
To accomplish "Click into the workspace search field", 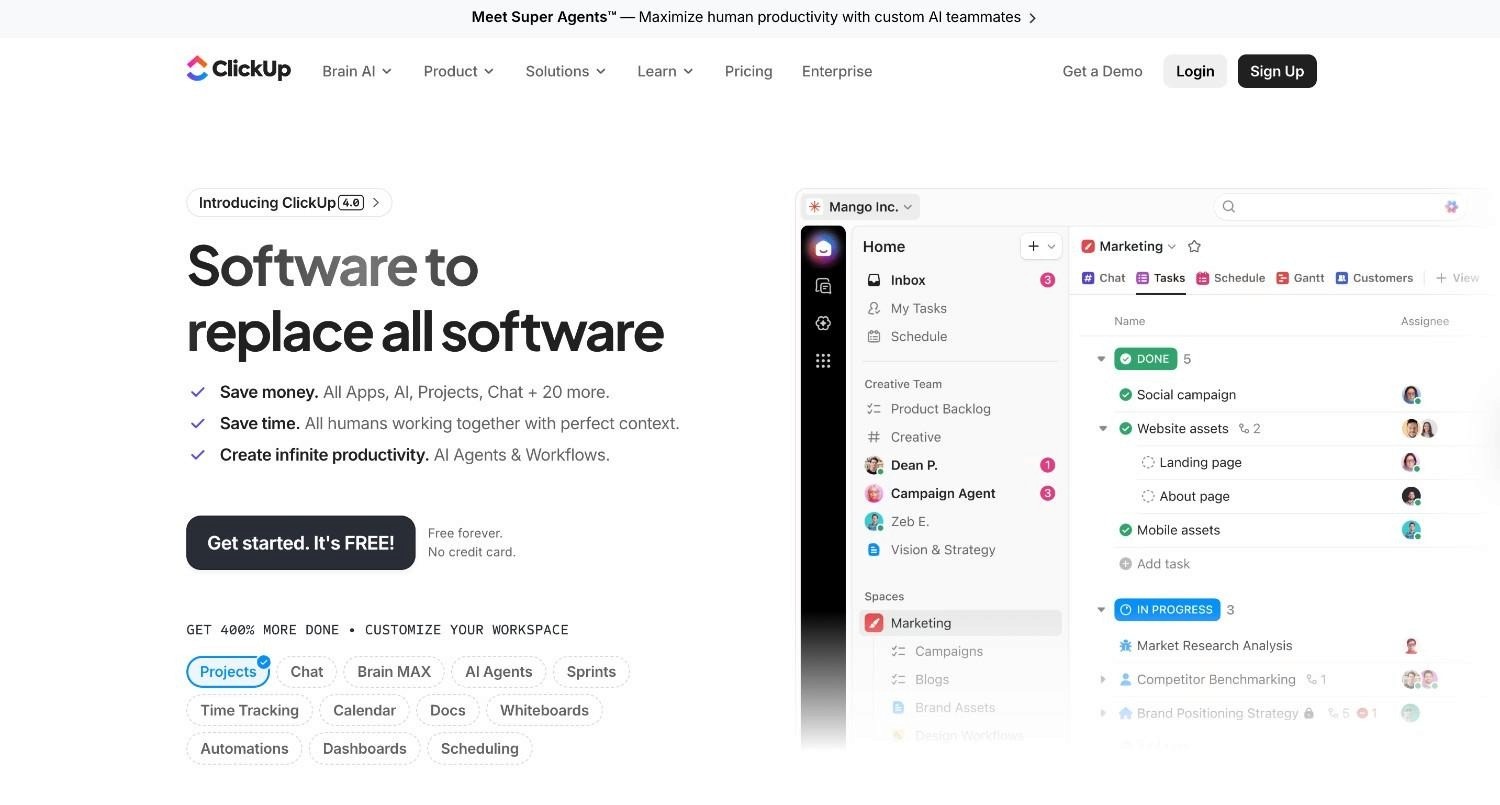I will click(x=1340, y=207).
